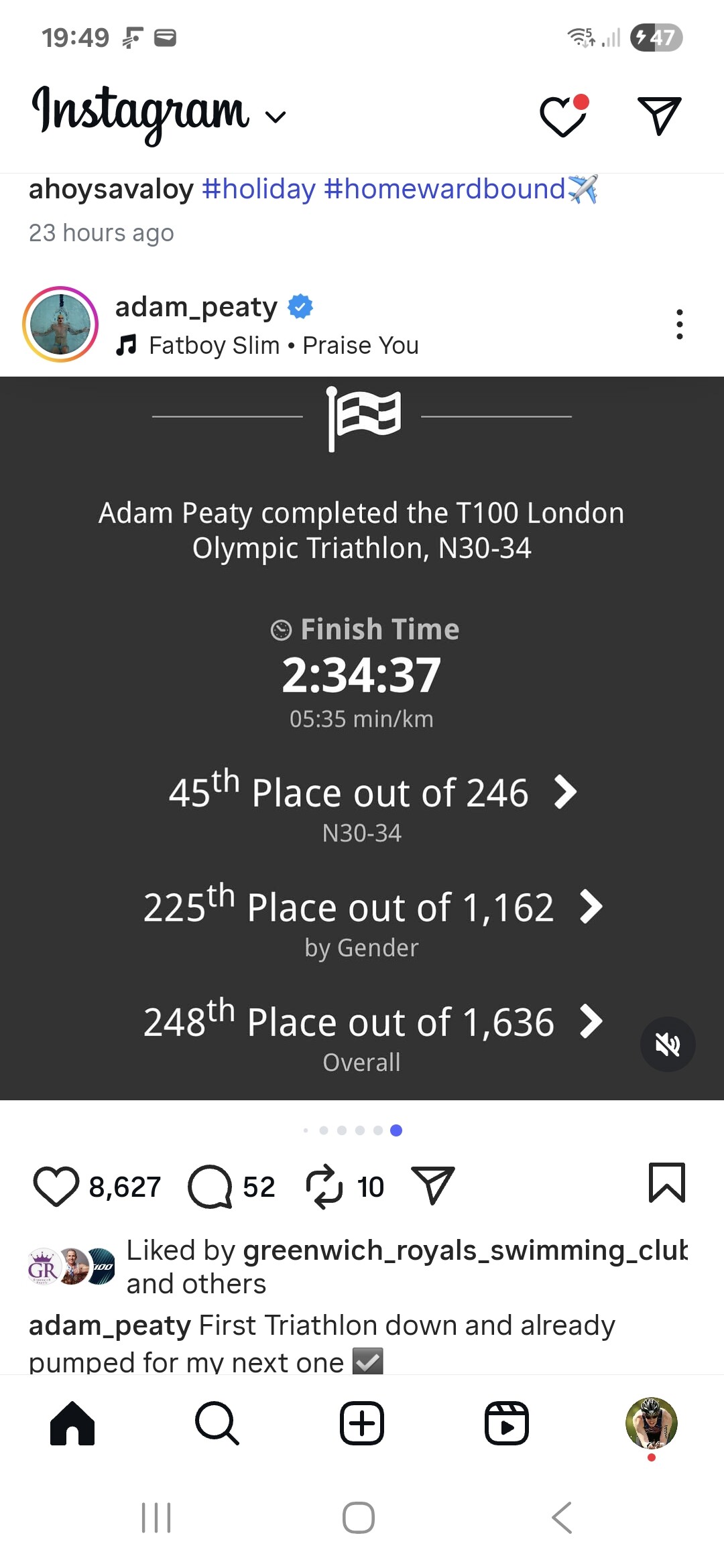Open comments on the post
Image resolution: width=724 pixels, height=1568 pixels.
[x=210, y=1187]
